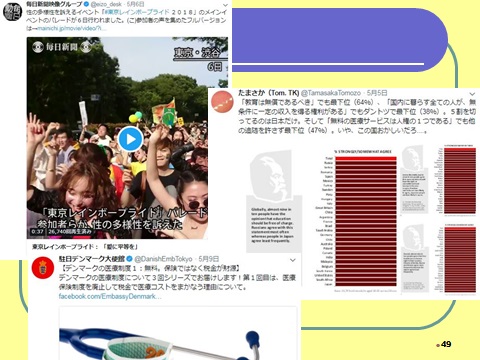The height and width of the screenshot is (360, 480).
Task: Click the @eizo_desk handle
Action: (106, 4)
